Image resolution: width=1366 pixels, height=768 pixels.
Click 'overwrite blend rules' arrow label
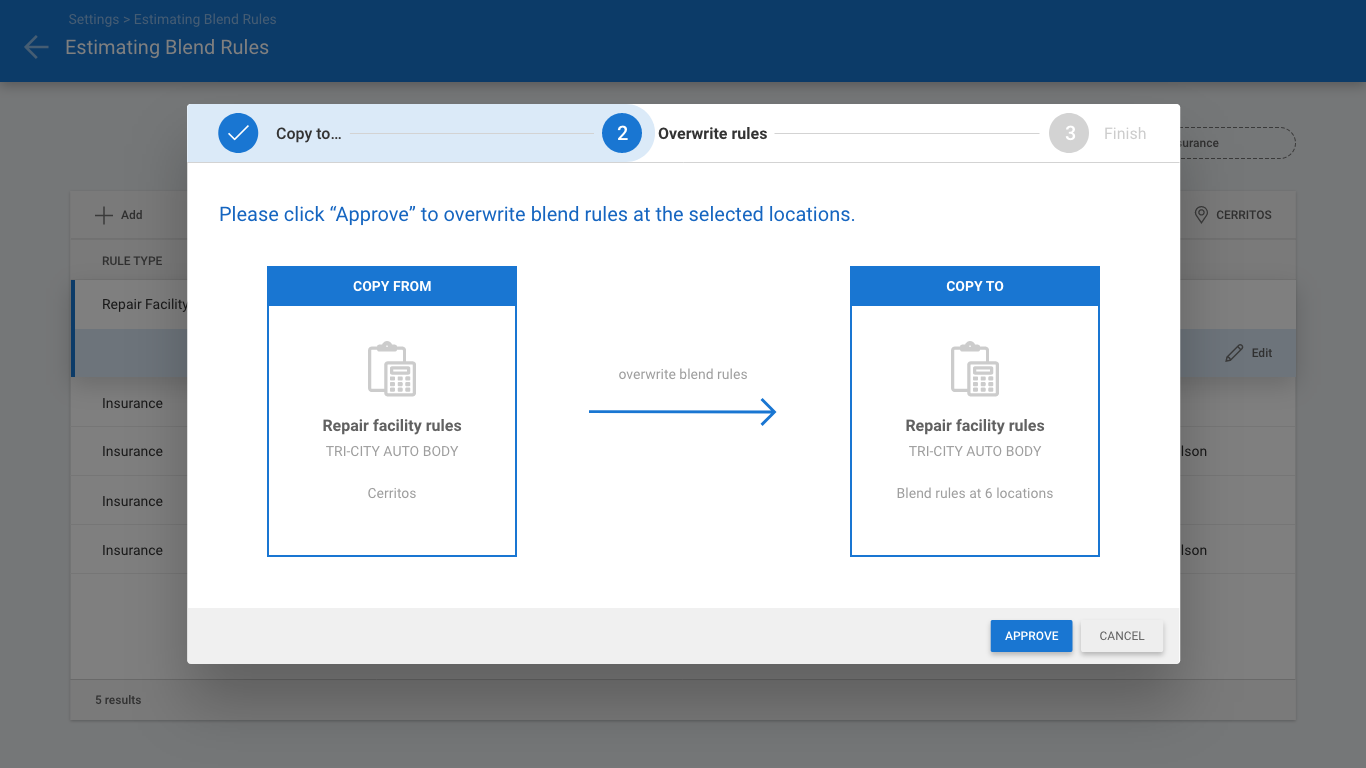coord(683,374)
